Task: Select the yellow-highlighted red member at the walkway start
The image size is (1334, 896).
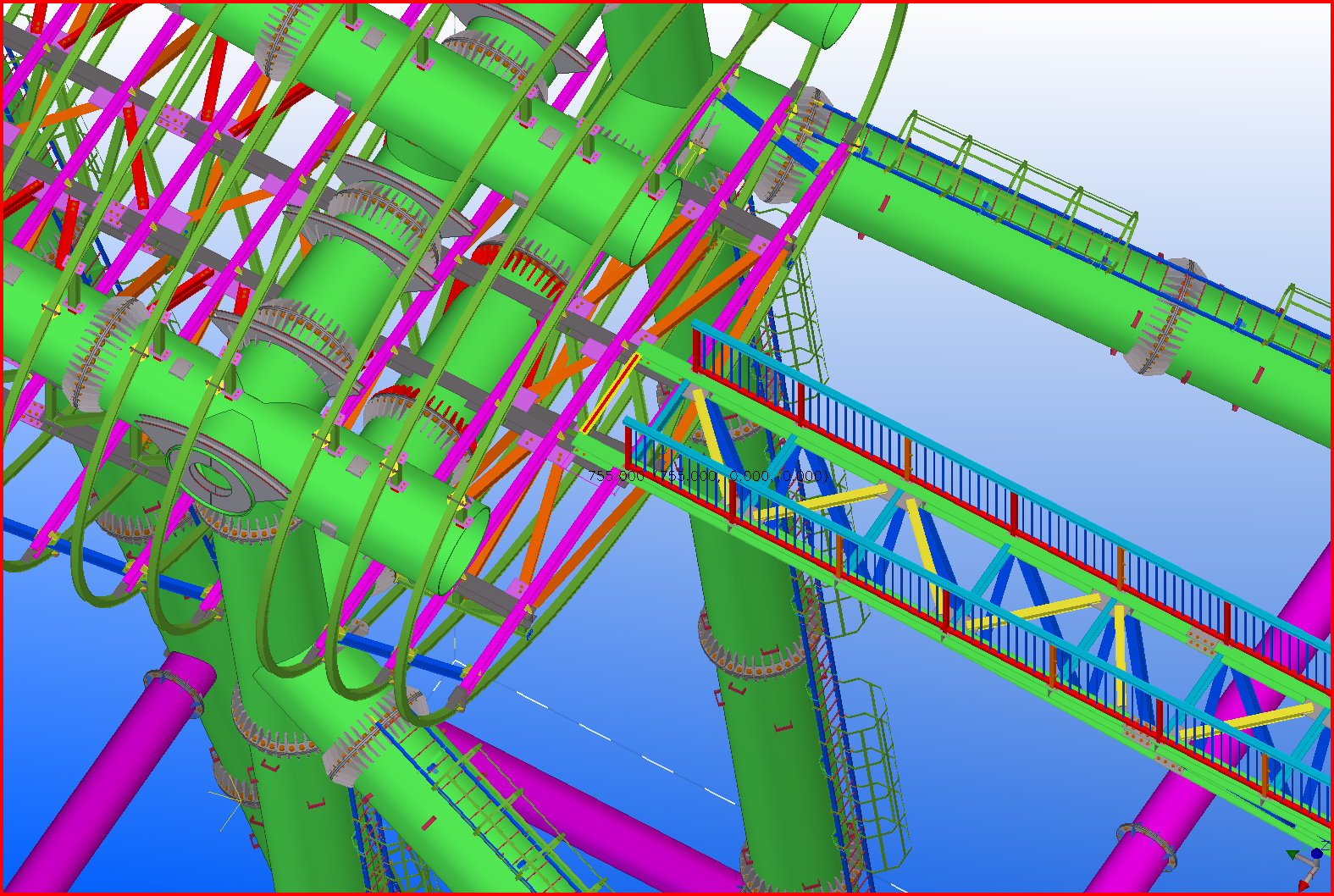Action: 609,395
